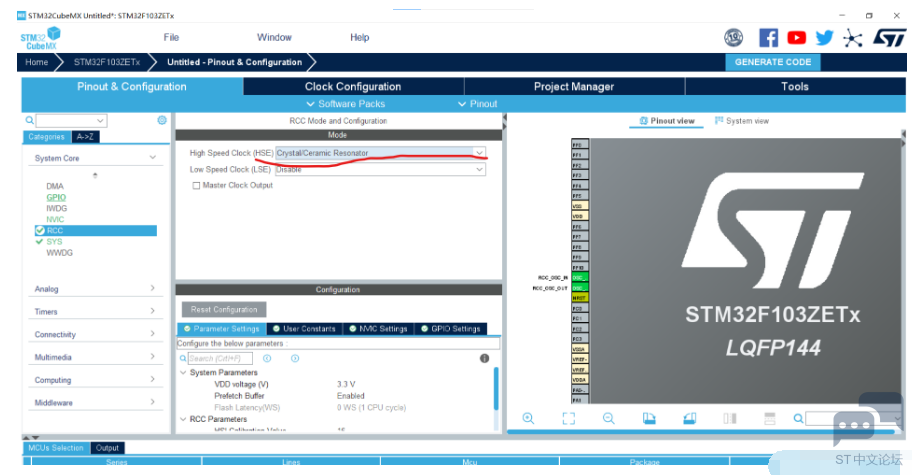The width and height of the screenshot is (912, 475).
Task: Switch to the A->Z list tab
Action: 86,137
